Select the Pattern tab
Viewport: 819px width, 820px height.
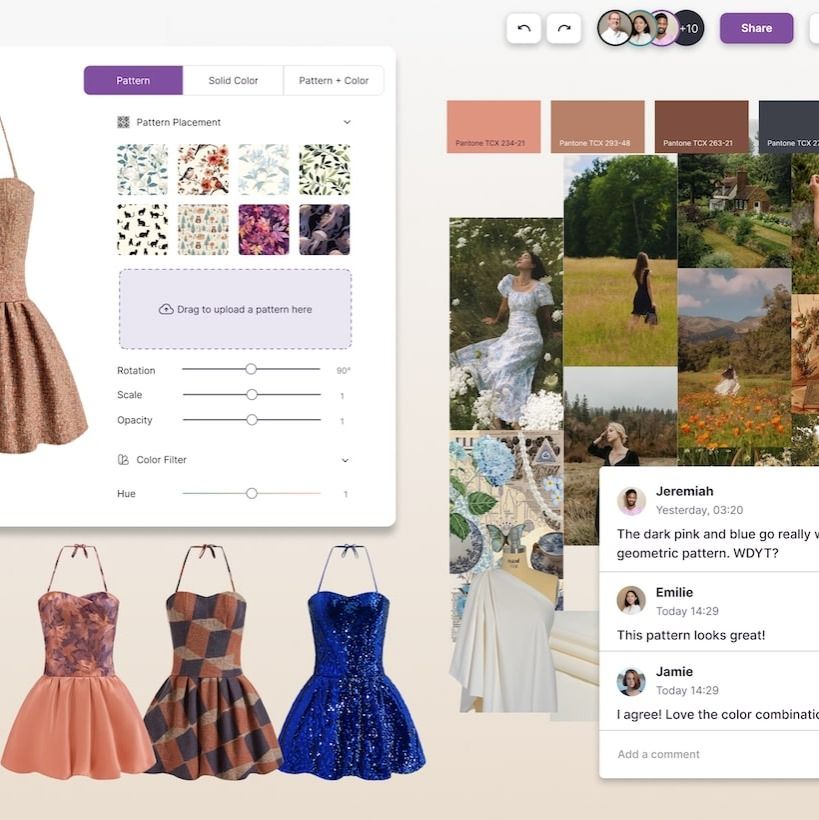point(133,81)
